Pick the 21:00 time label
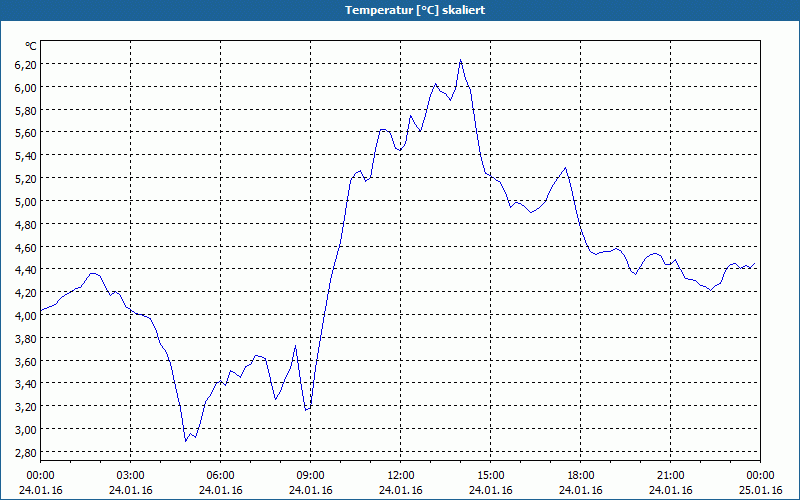This screenshot has height=500, width=800. (x=670, y=476)
